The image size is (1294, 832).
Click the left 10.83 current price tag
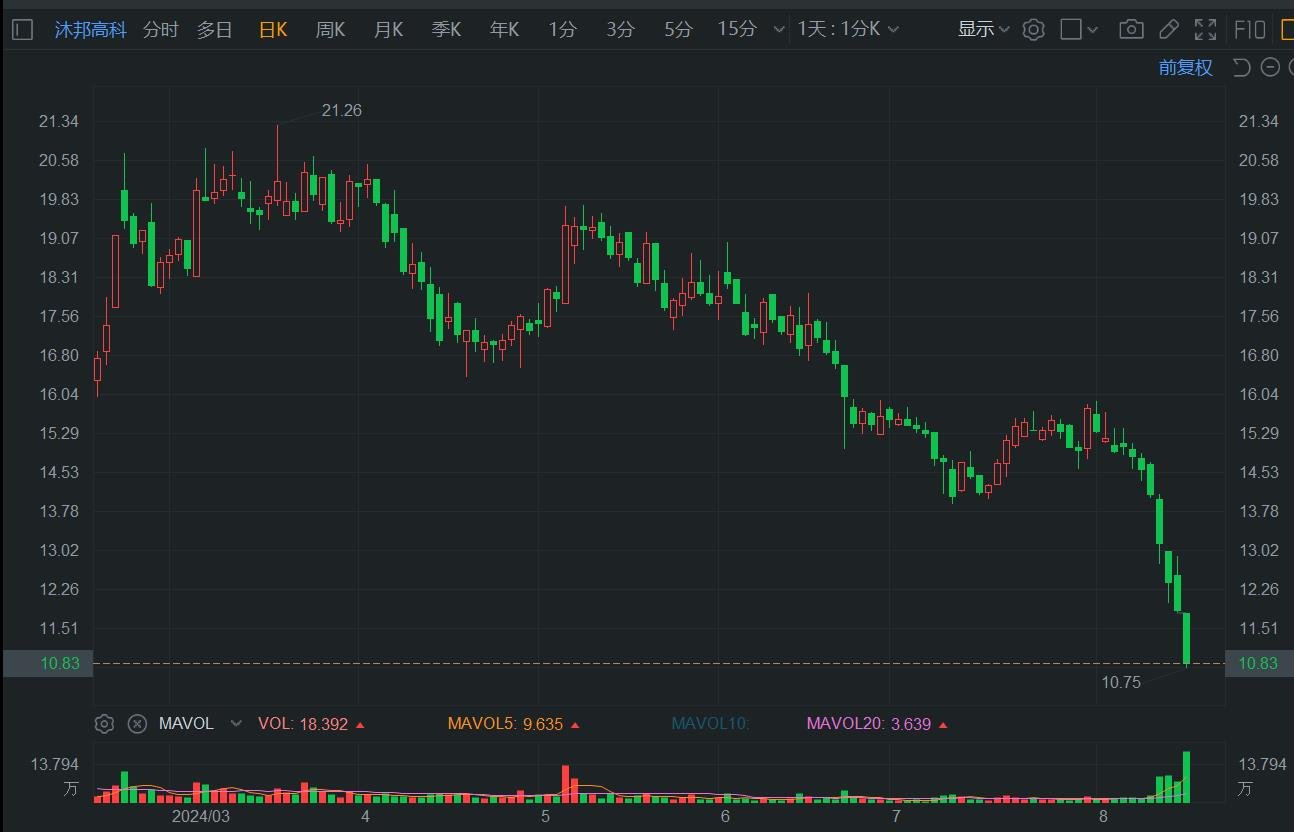tap(47, 663)
